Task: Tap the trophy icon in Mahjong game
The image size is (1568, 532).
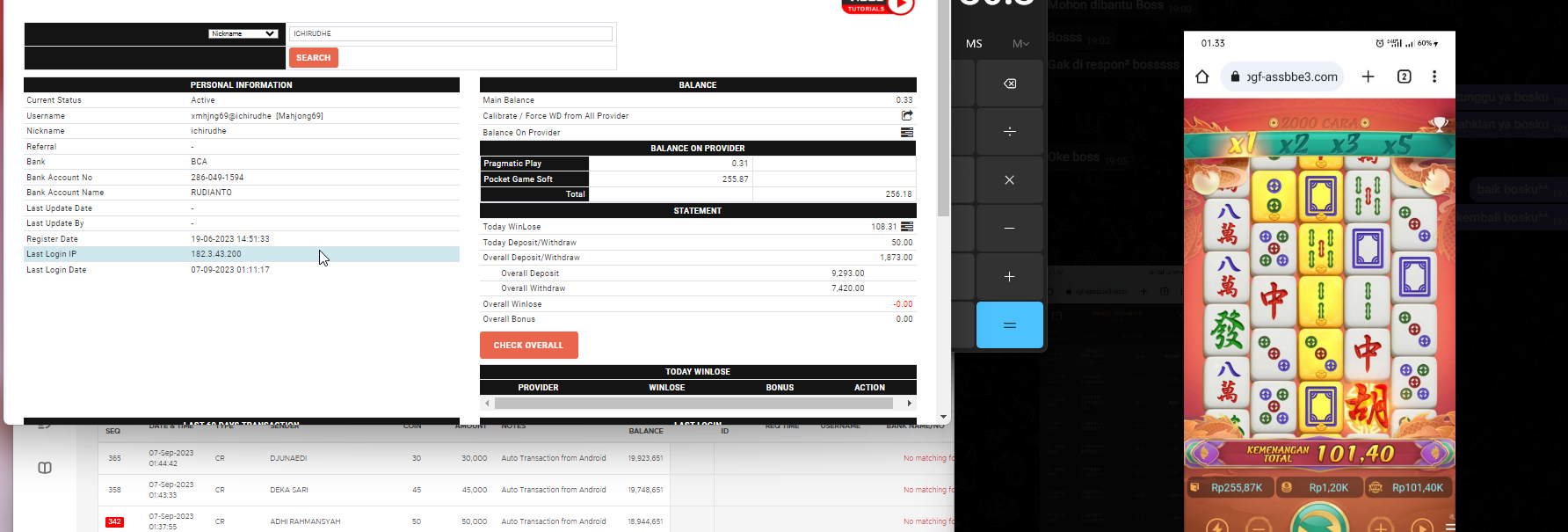Action: coord(1439,124)
